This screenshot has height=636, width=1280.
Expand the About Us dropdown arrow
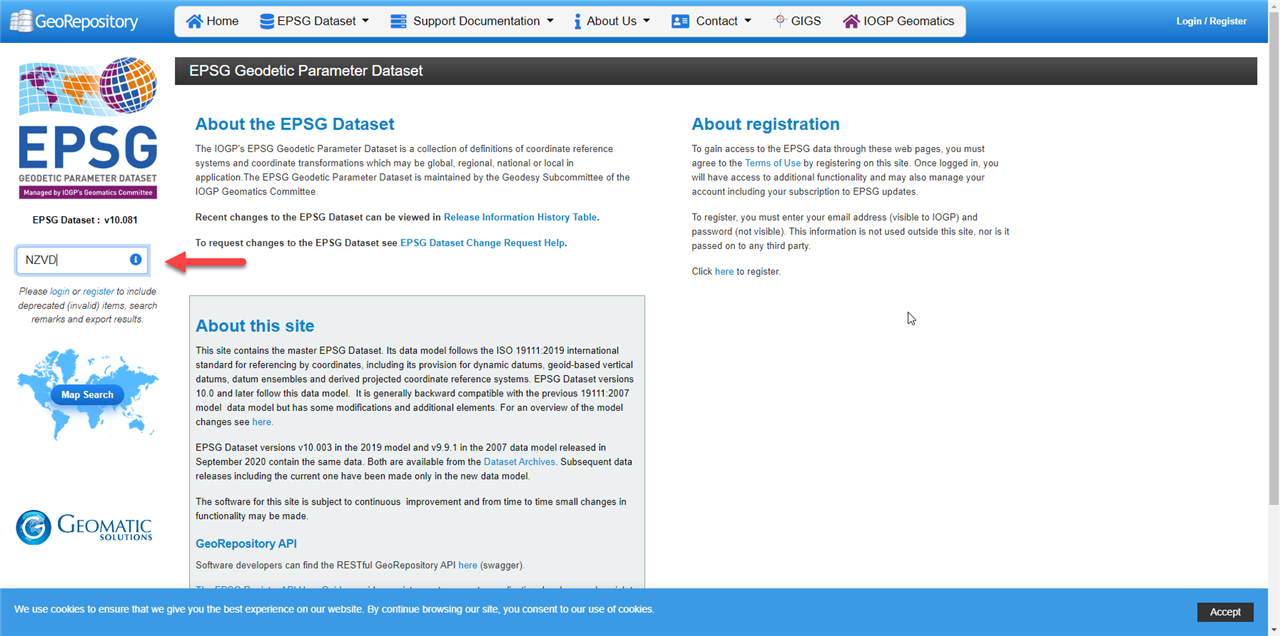[x=646, y=21]
